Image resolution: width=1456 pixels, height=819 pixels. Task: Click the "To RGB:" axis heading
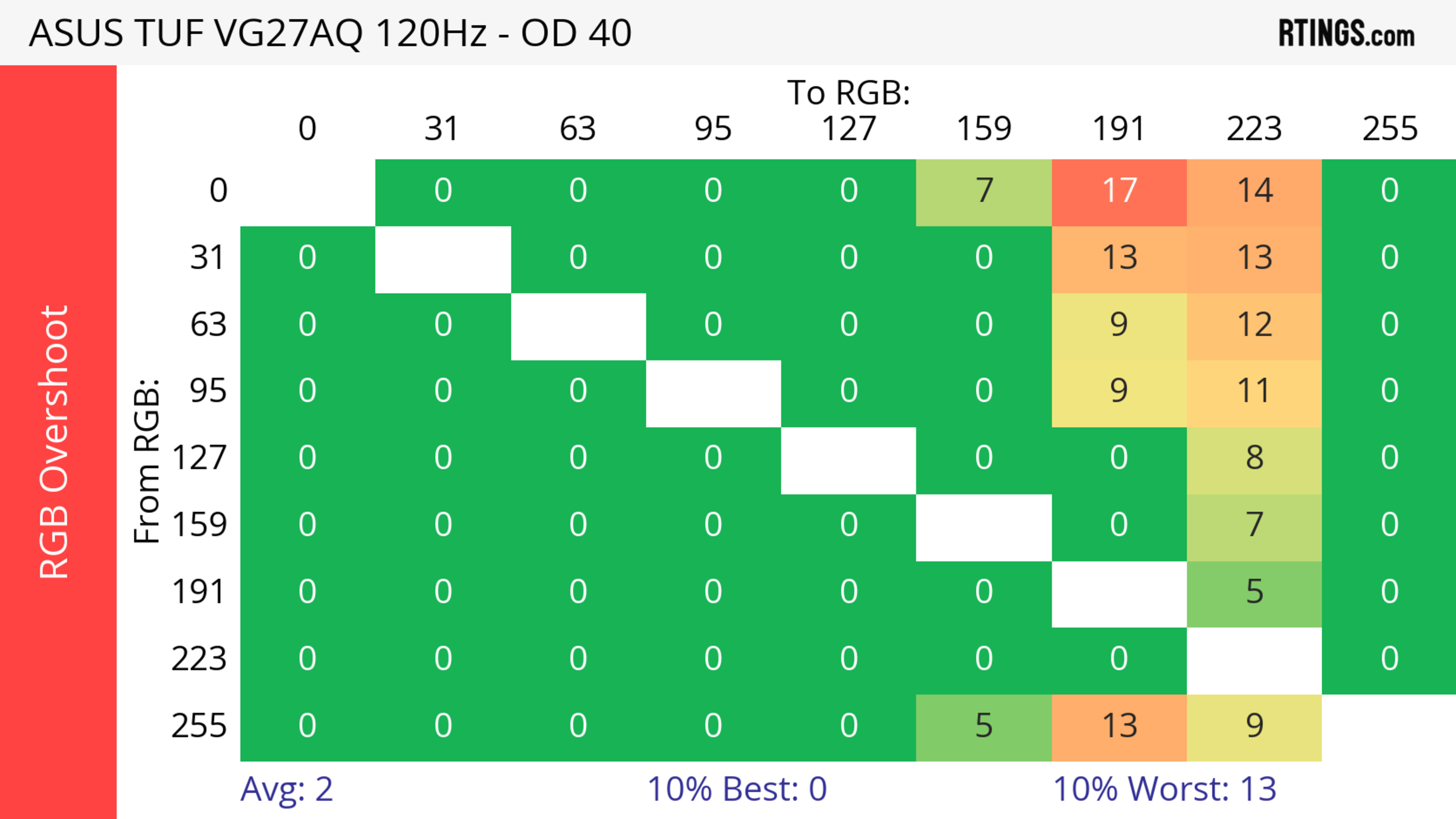[849, 92]
